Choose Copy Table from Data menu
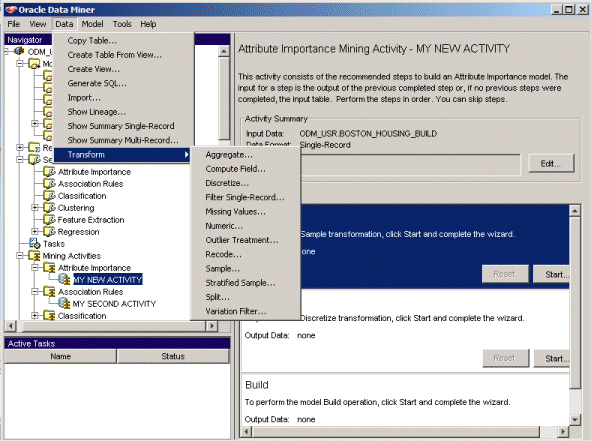591x441 pixels. [124, 40]
